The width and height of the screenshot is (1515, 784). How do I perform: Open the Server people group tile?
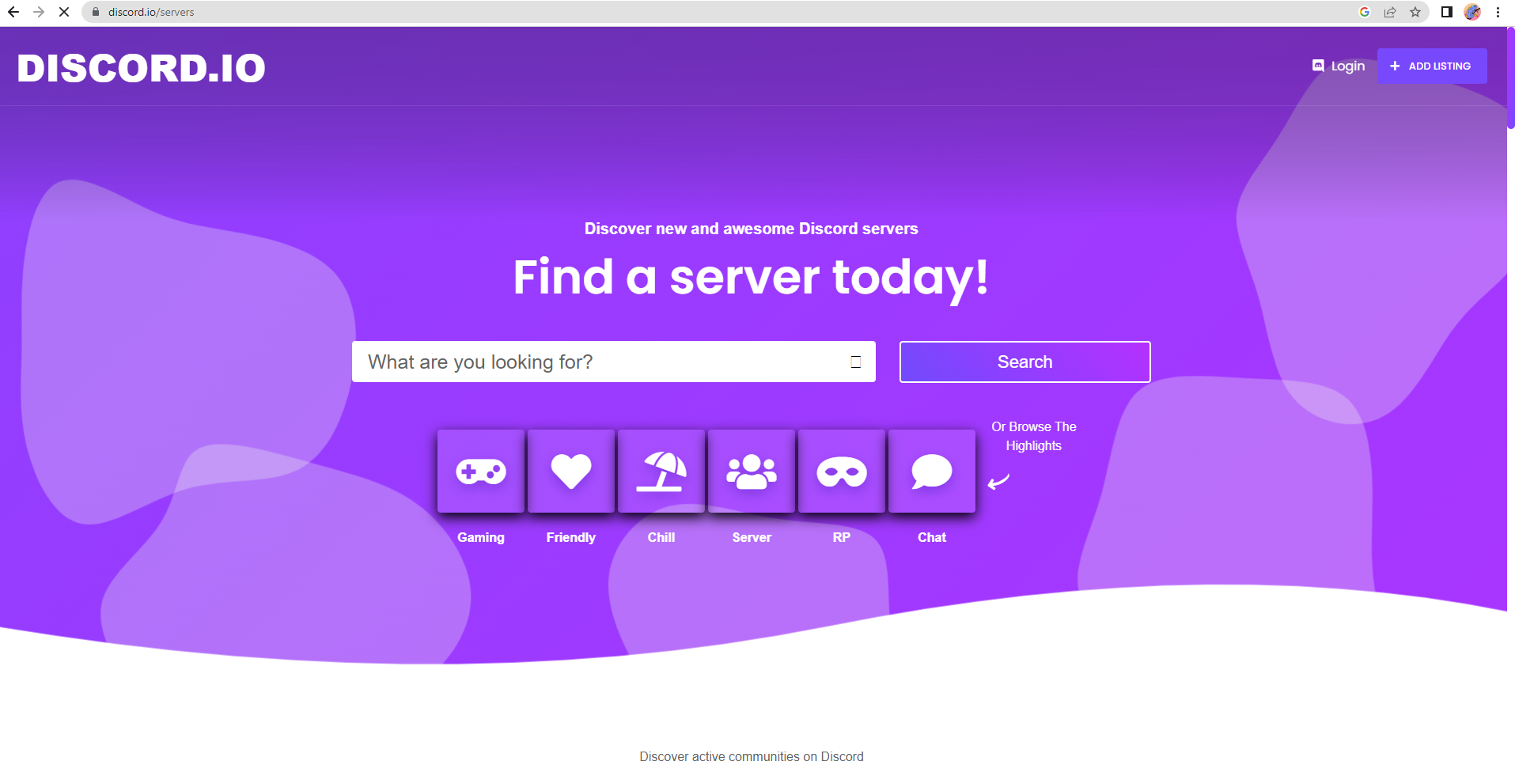[x=752, y=472]
